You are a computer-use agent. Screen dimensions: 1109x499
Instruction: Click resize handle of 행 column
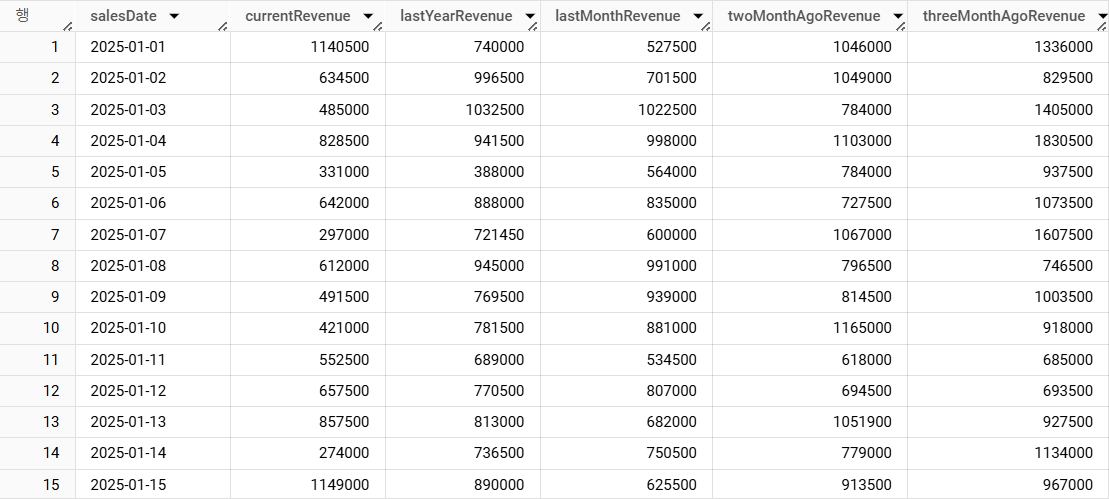click(69, 26)
